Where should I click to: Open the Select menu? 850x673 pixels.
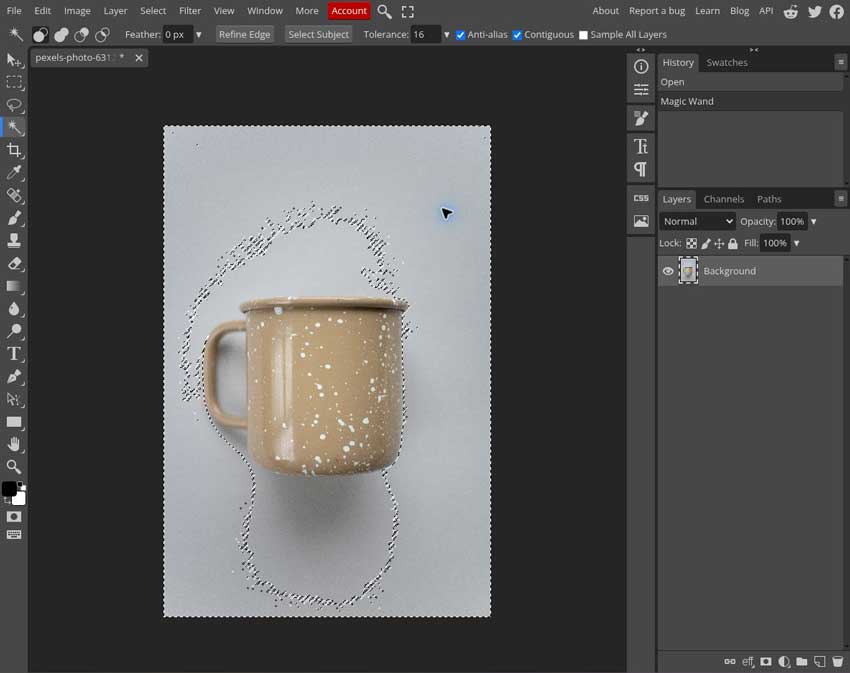pyautogui.click(x=153, y=11)
